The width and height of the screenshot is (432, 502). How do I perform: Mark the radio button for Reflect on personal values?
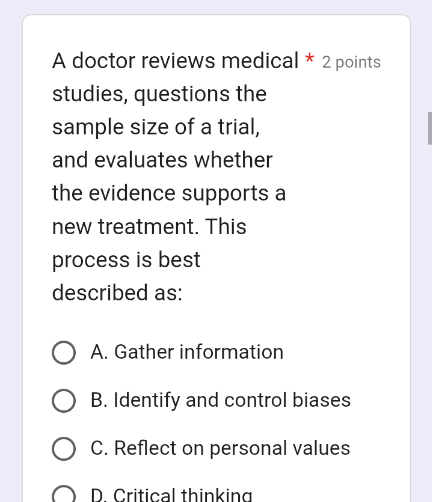(x=64, y=449)
